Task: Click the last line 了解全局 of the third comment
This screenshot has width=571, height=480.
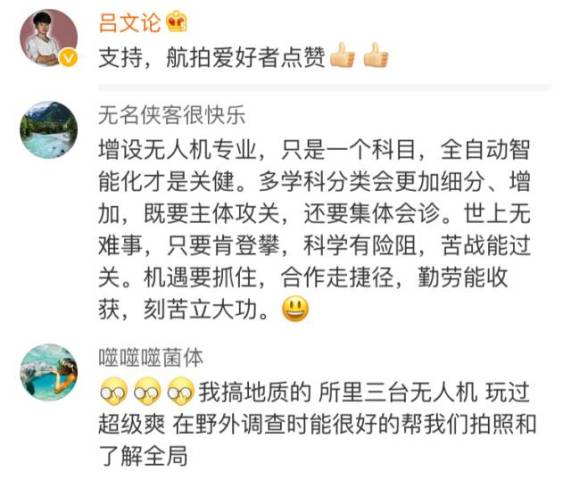Action: pyautogui.click(x=143, y=456)
